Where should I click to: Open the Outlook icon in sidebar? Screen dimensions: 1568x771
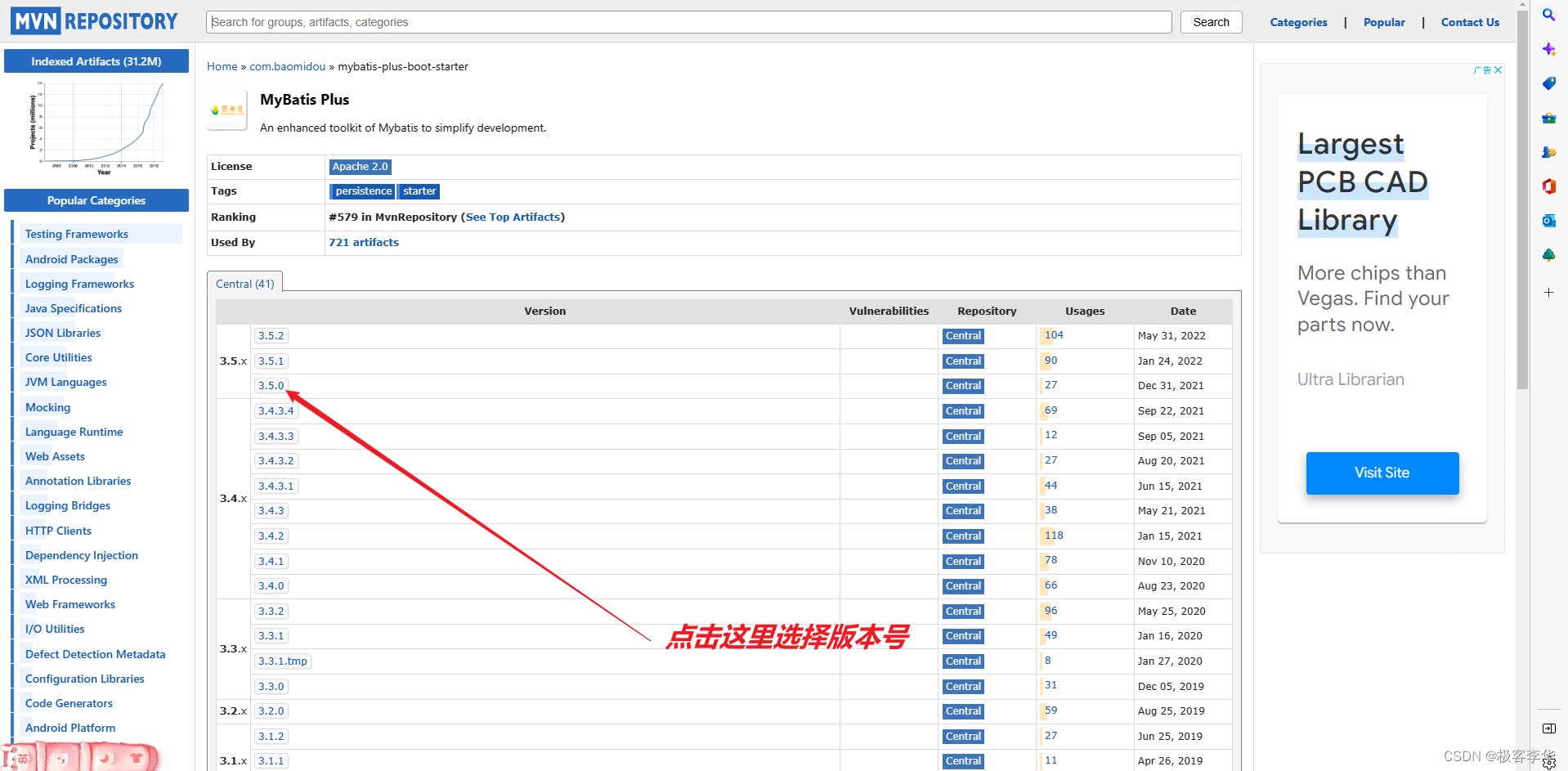[1548, 221]
